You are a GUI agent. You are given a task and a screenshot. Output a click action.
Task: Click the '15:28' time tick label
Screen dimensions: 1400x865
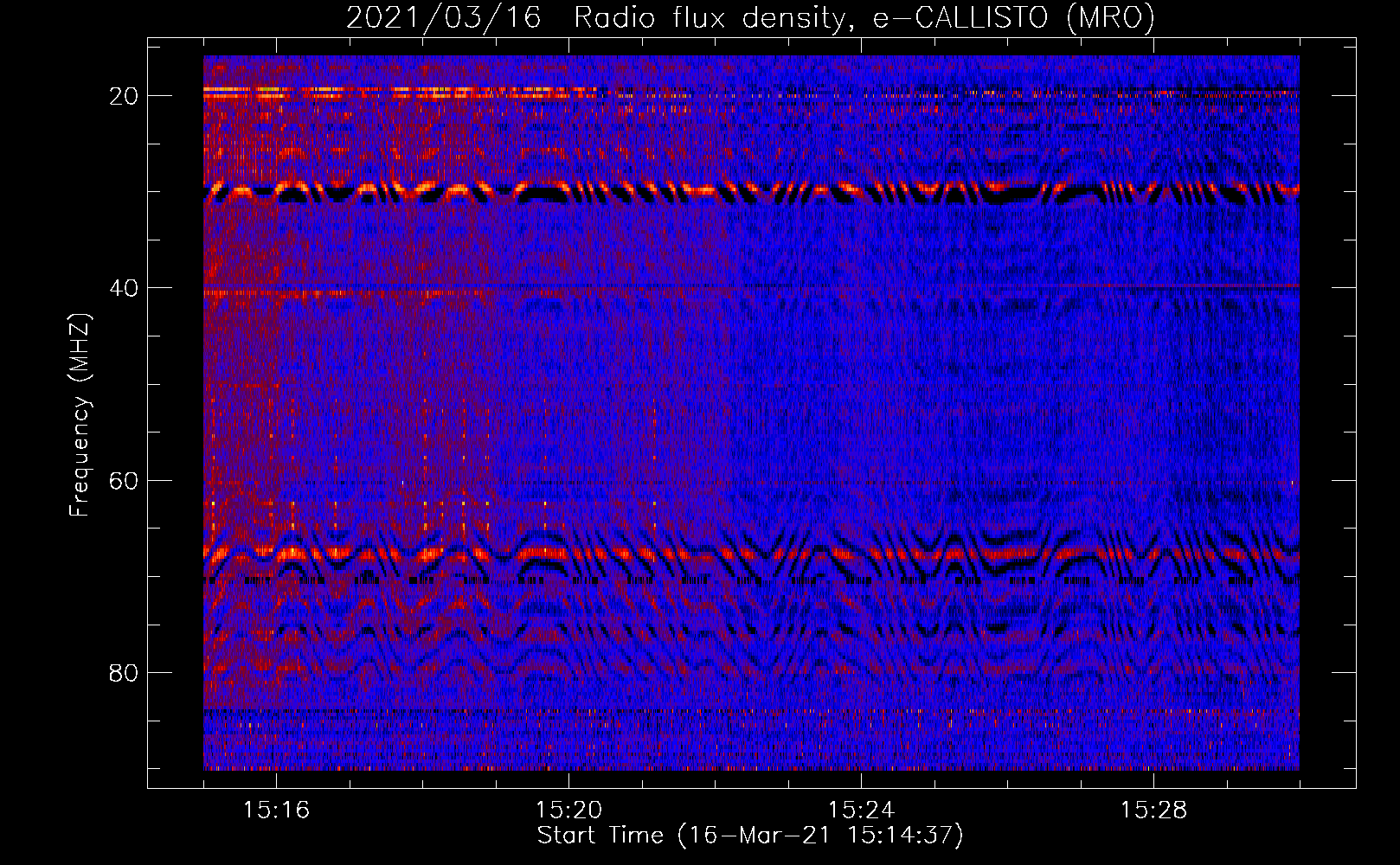pos(1153,810)
